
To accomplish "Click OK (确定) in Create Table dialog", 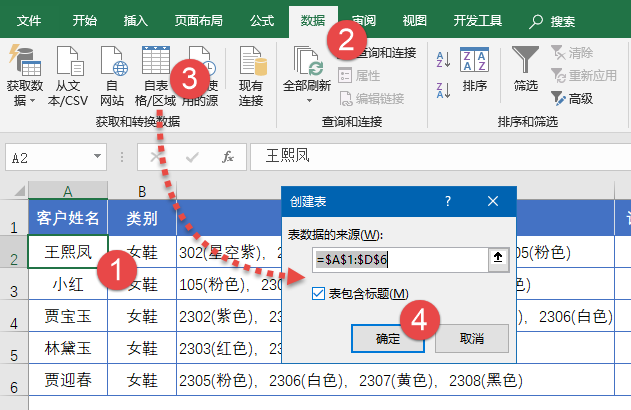I will tap(388, 338).
